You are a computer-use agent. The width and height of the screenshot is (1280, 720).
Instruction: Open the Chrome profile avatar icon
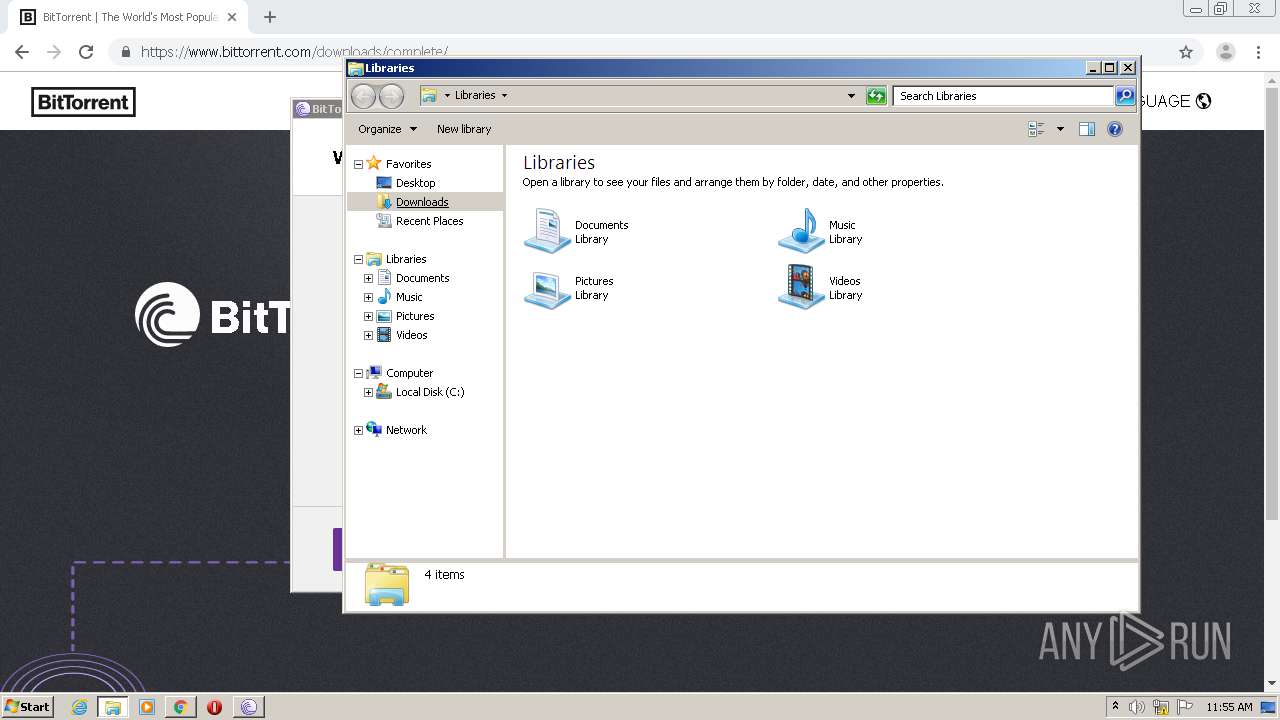pyautogui.click(x=1226, y=52)
